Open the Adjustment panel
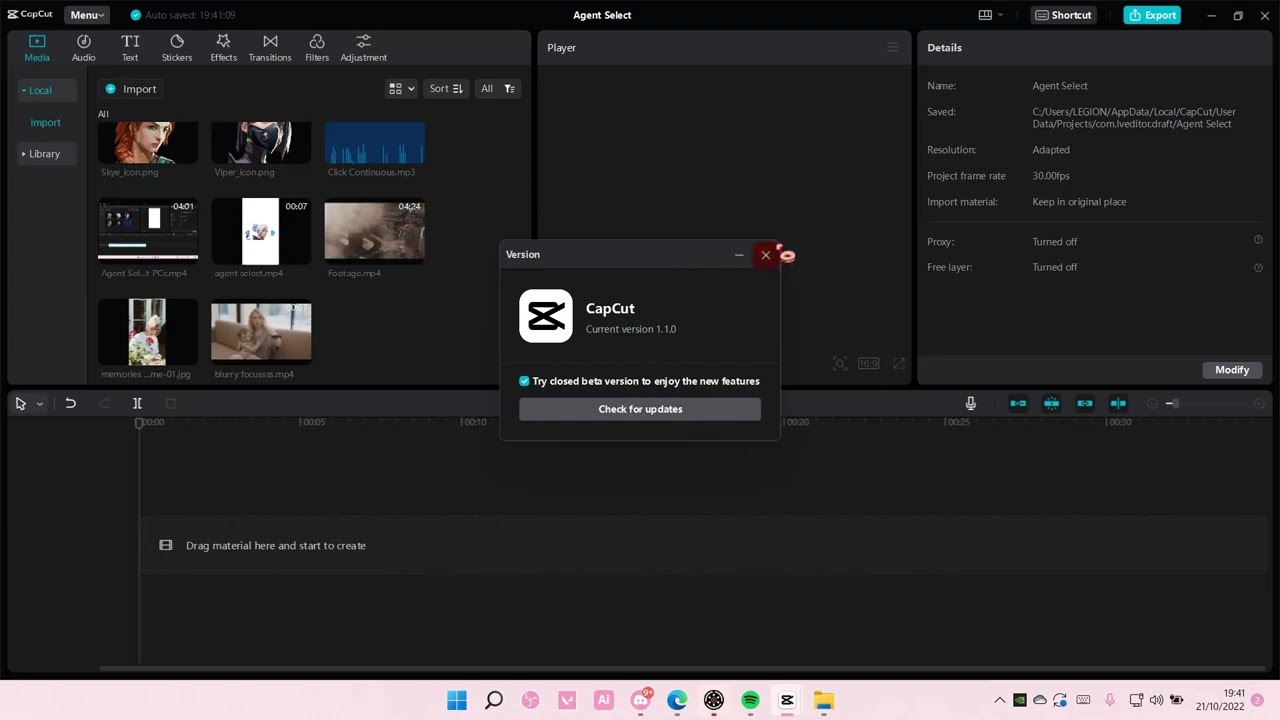 coord(363,47)
